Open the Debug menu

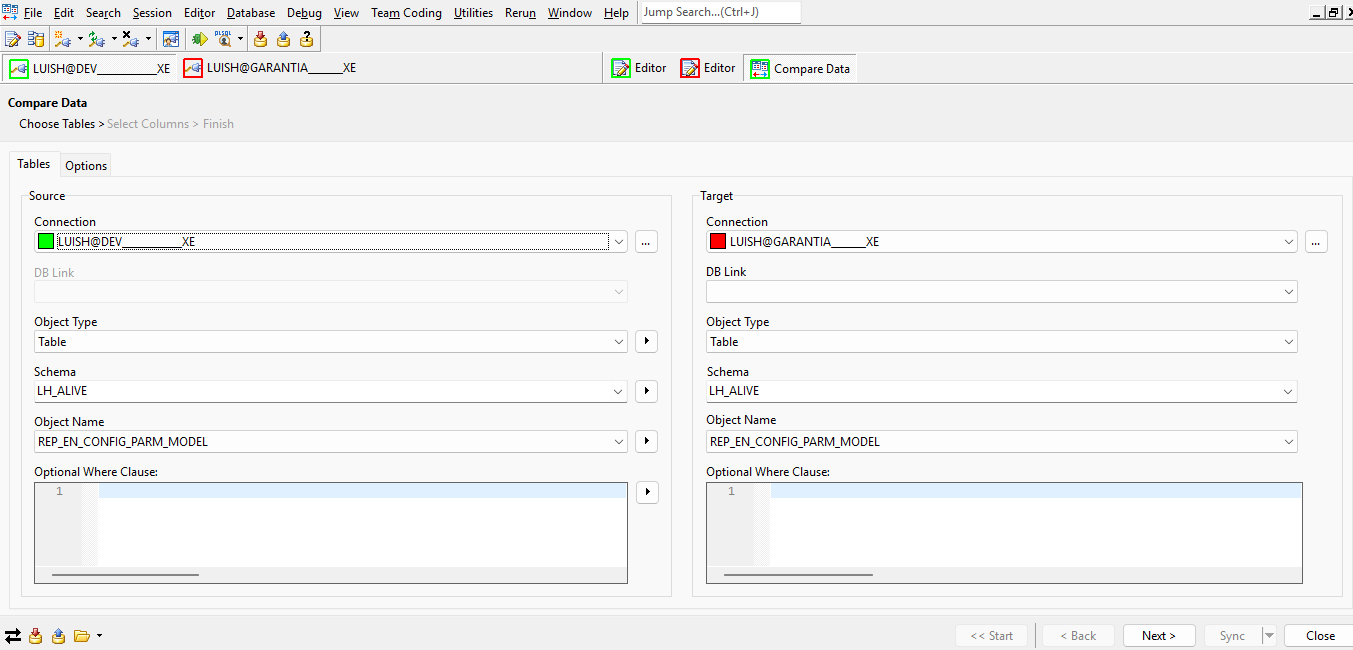click(x=304, y=13)
